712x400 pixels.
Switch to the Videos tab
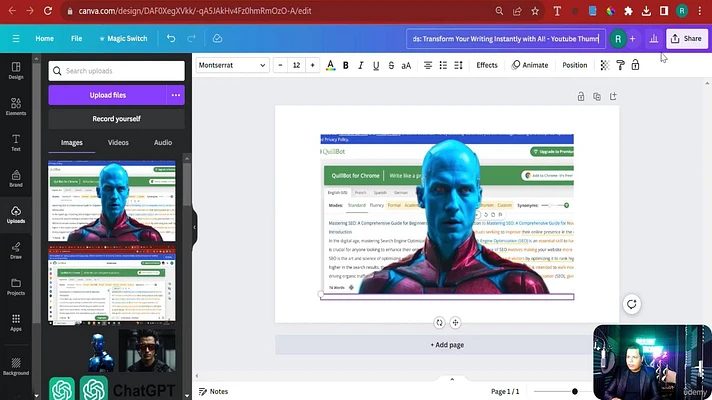118,143
